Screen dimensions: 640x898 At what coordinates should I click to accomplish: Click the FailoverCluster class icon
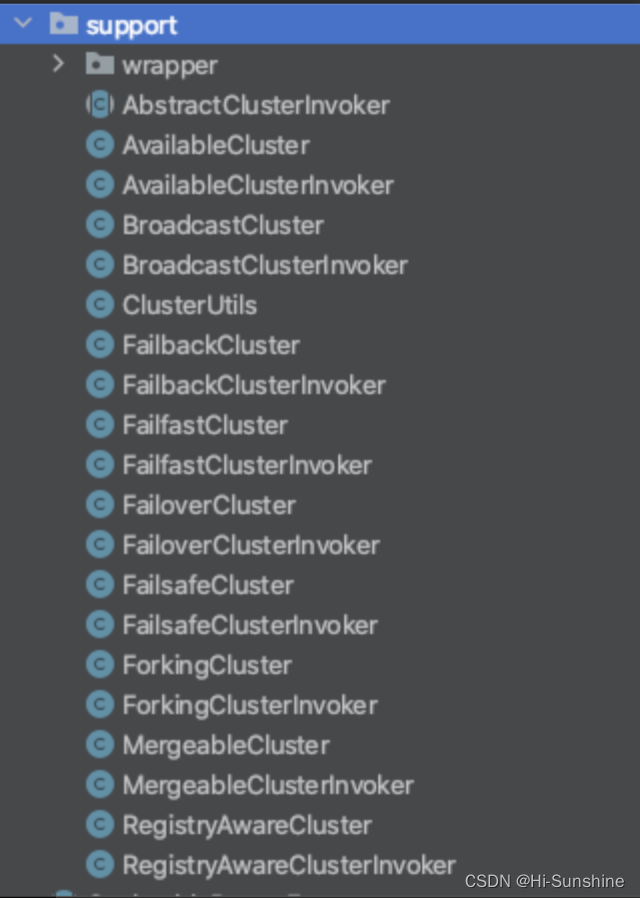point(100,505)
